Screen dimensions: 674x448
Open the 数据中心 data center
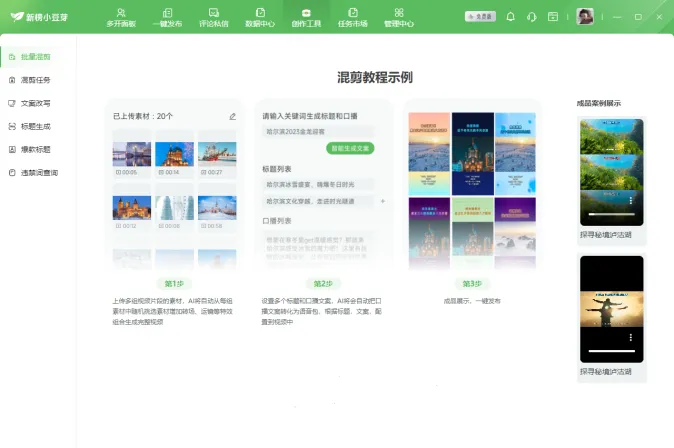pos(259,17)
